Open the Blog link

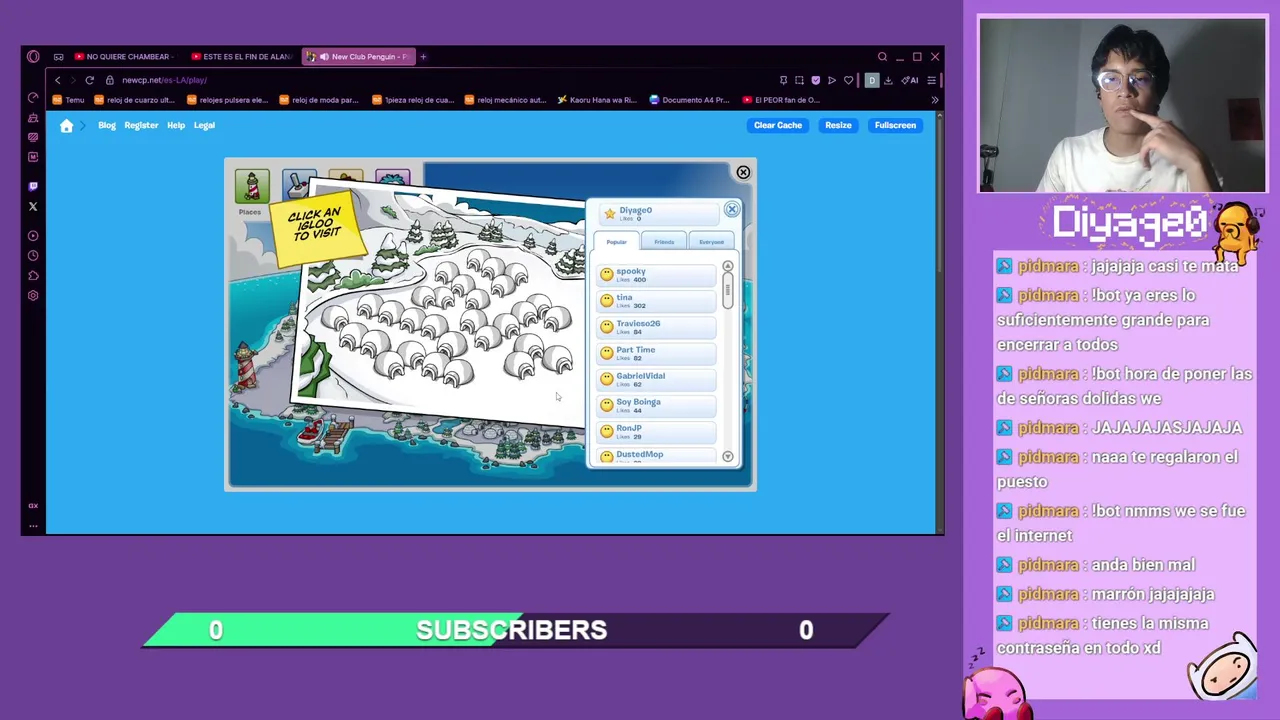point(107,125)
